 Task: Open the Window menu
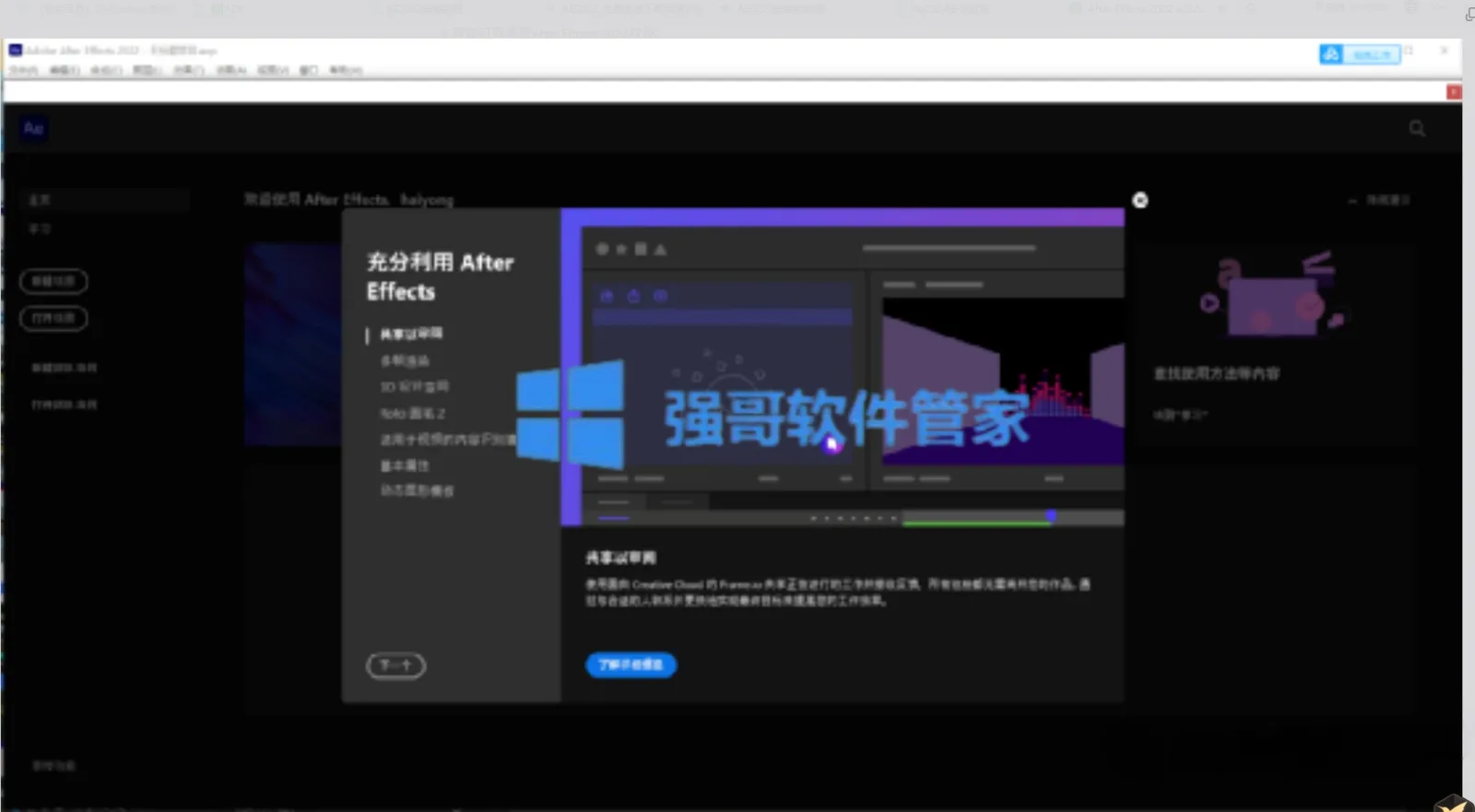pyautogui.click(x=309, y=70)
